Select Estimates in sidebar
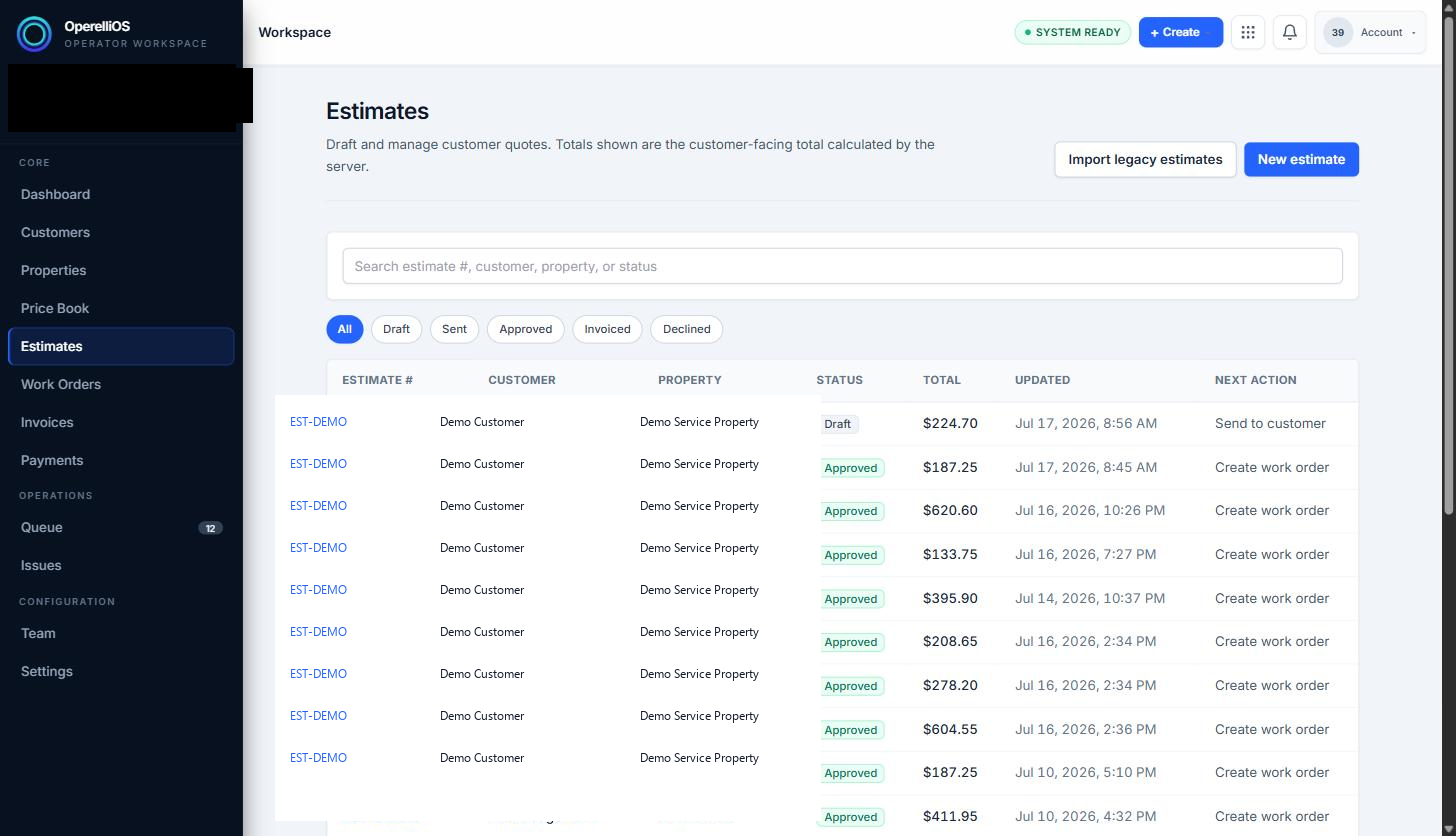The width and height of the screenshot is (1456, 836). click(121, 346)
